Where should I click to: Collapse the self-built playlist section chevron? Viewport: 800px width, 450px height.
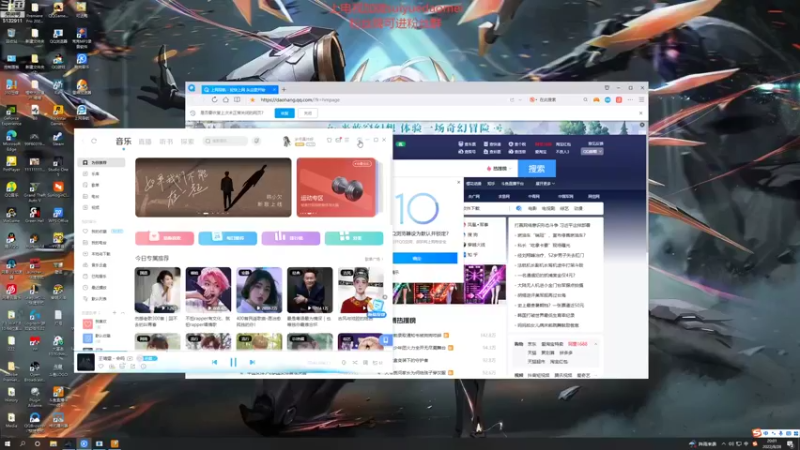coord(122,313)
